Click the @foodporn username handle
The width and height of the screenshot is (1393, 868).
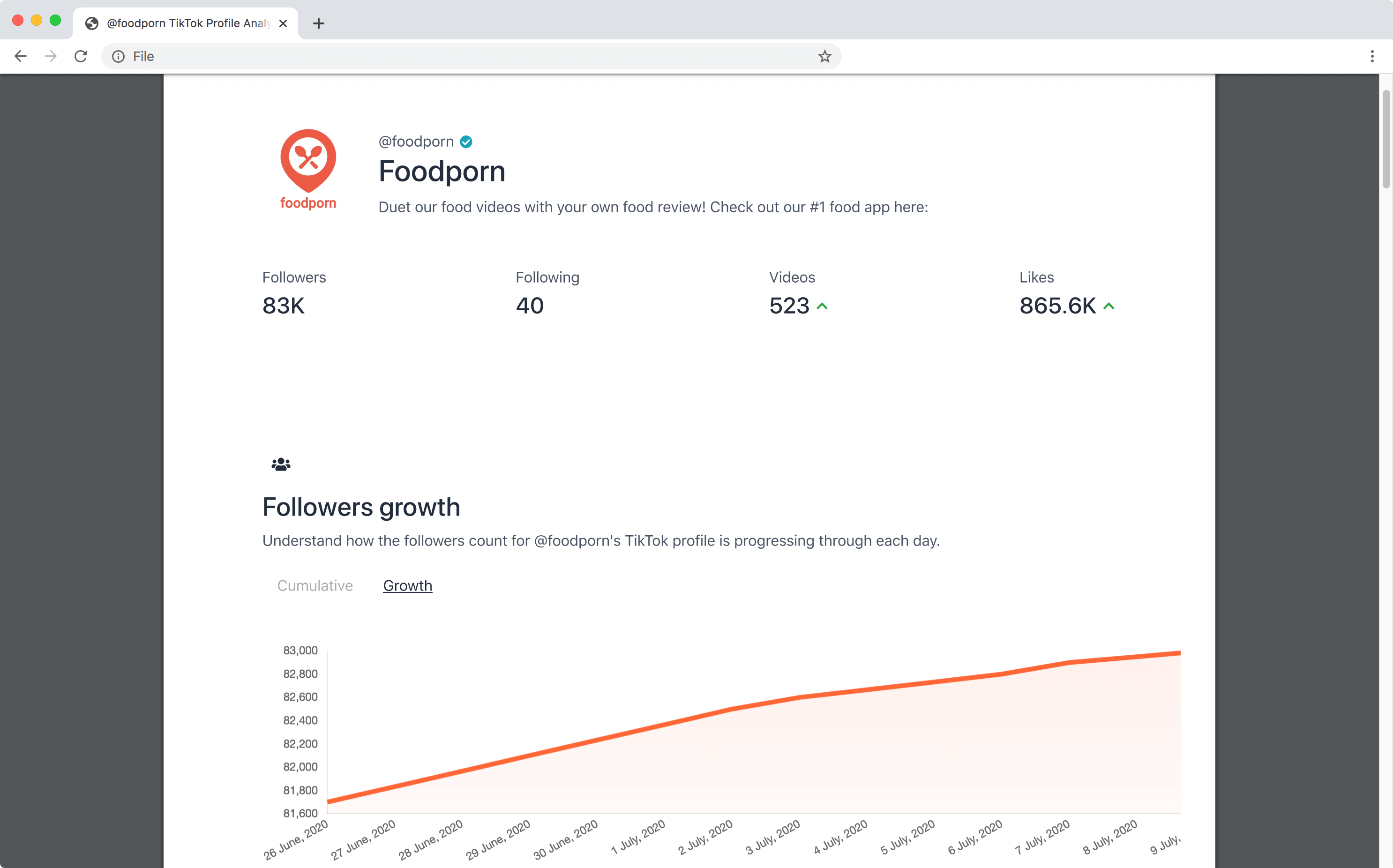point(416,142)
